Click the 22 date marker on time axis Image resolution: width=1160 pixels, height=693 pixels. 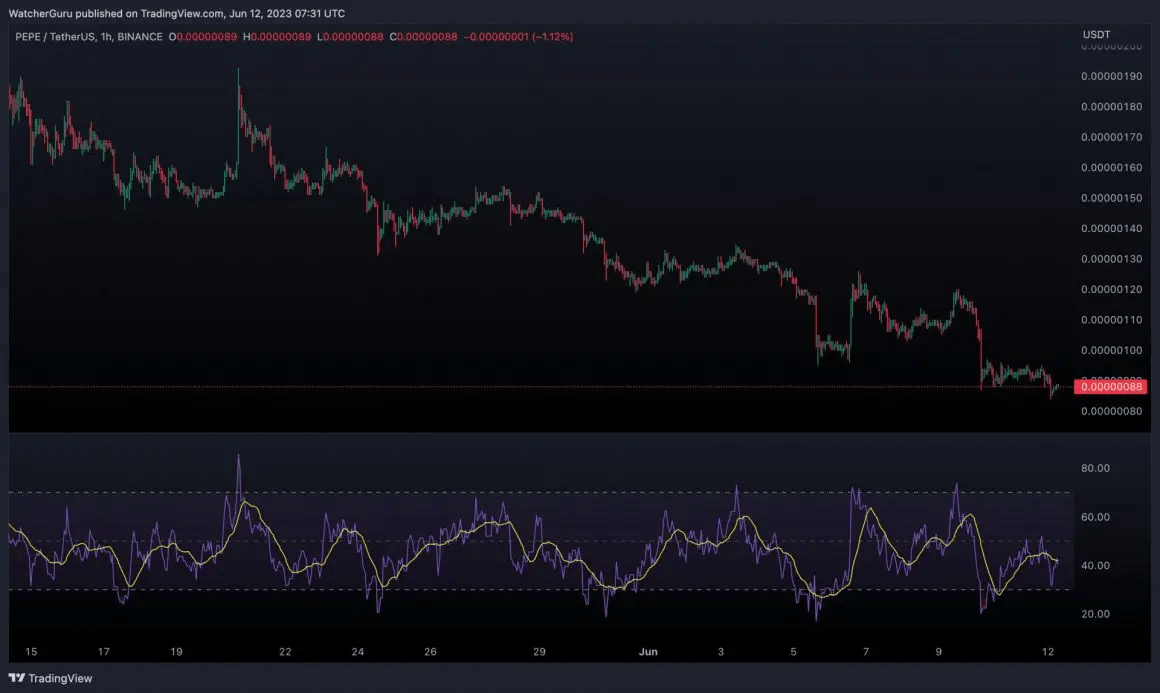(x=285, y=652)
